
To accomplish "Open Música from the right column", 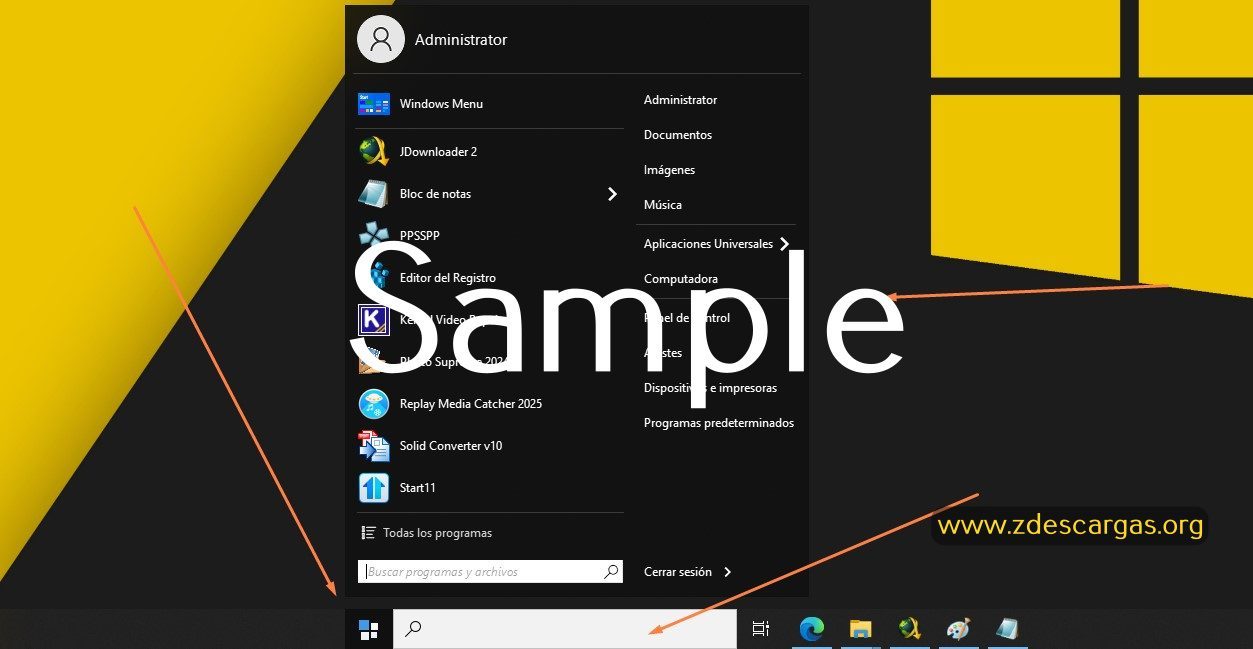I will tap(663, 205).
